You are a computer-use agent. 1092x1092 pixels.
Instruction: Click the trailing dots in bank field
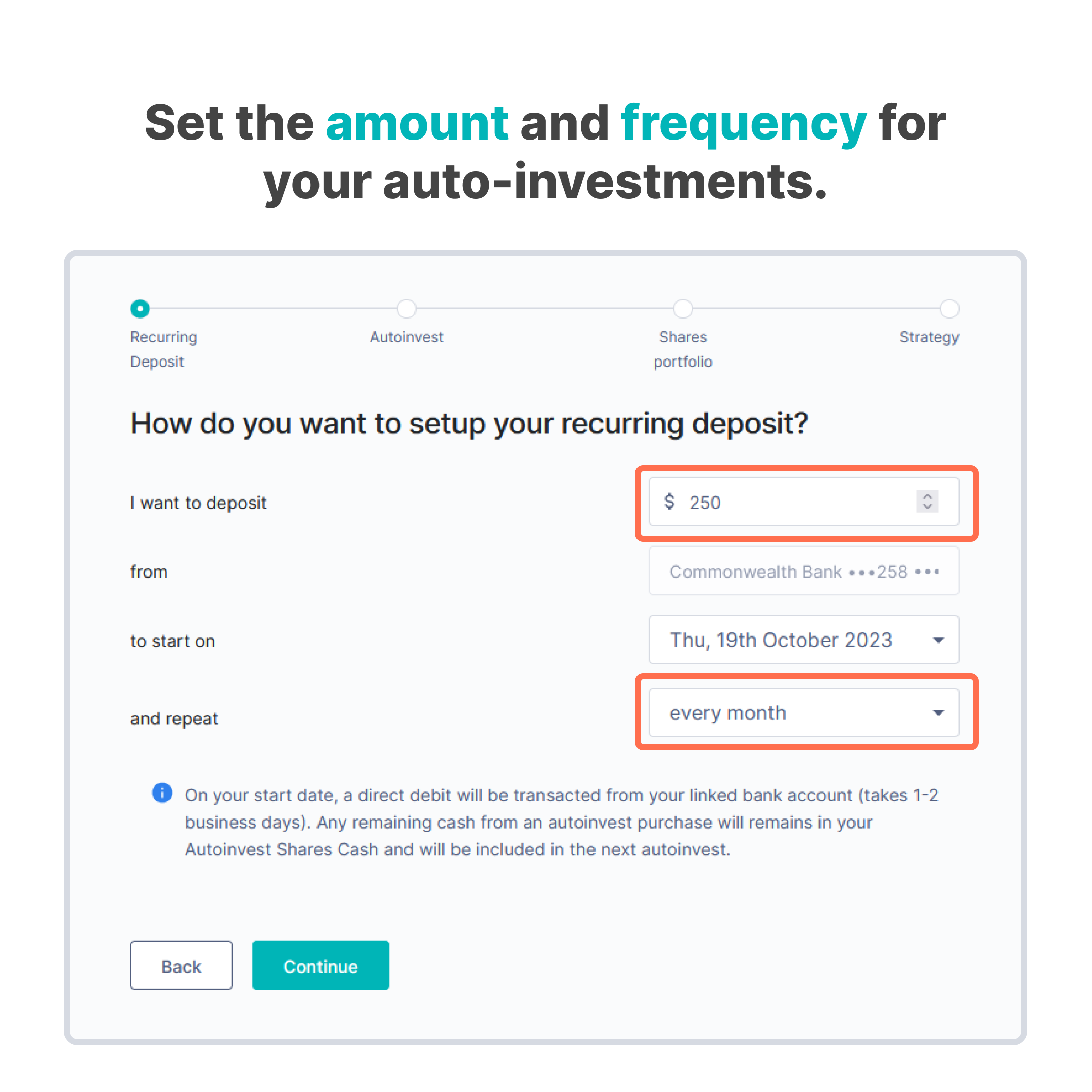coord(927,571)
